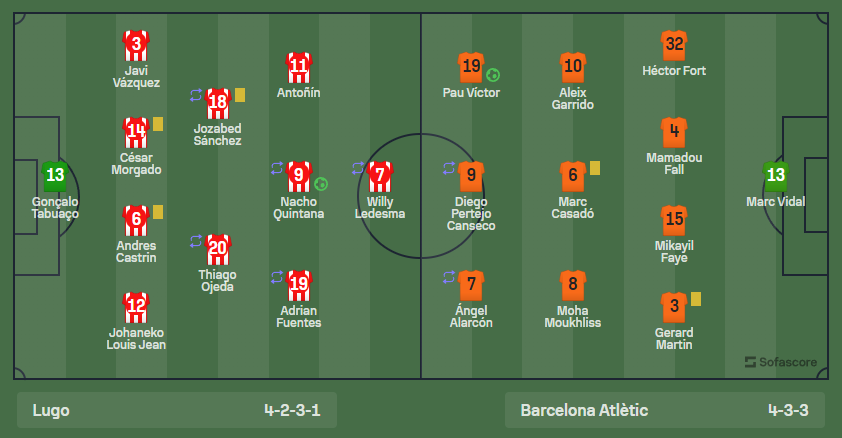
Task: Click Mamadou Fall's number 4 shirt
Action: pos(674,132)
